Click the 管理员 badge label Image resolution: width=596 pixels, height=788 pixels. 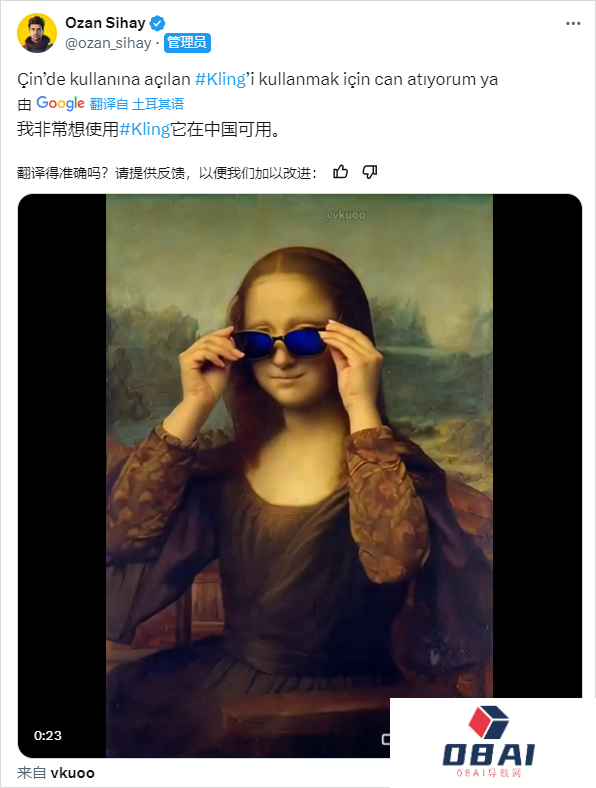[x=187, y=43]
